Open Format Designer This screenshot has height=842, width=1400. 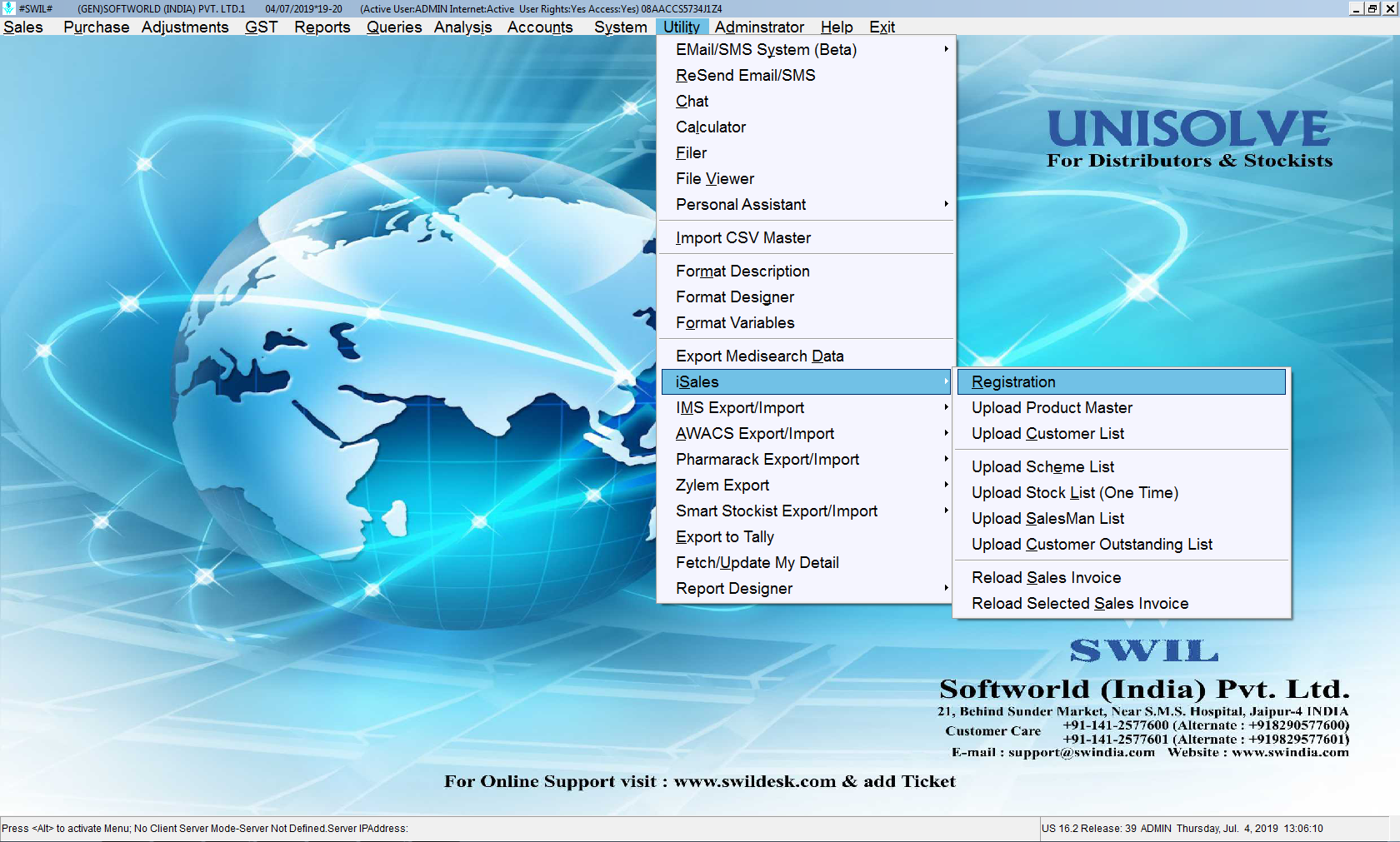pyautogui.click(x=806, y=296)
